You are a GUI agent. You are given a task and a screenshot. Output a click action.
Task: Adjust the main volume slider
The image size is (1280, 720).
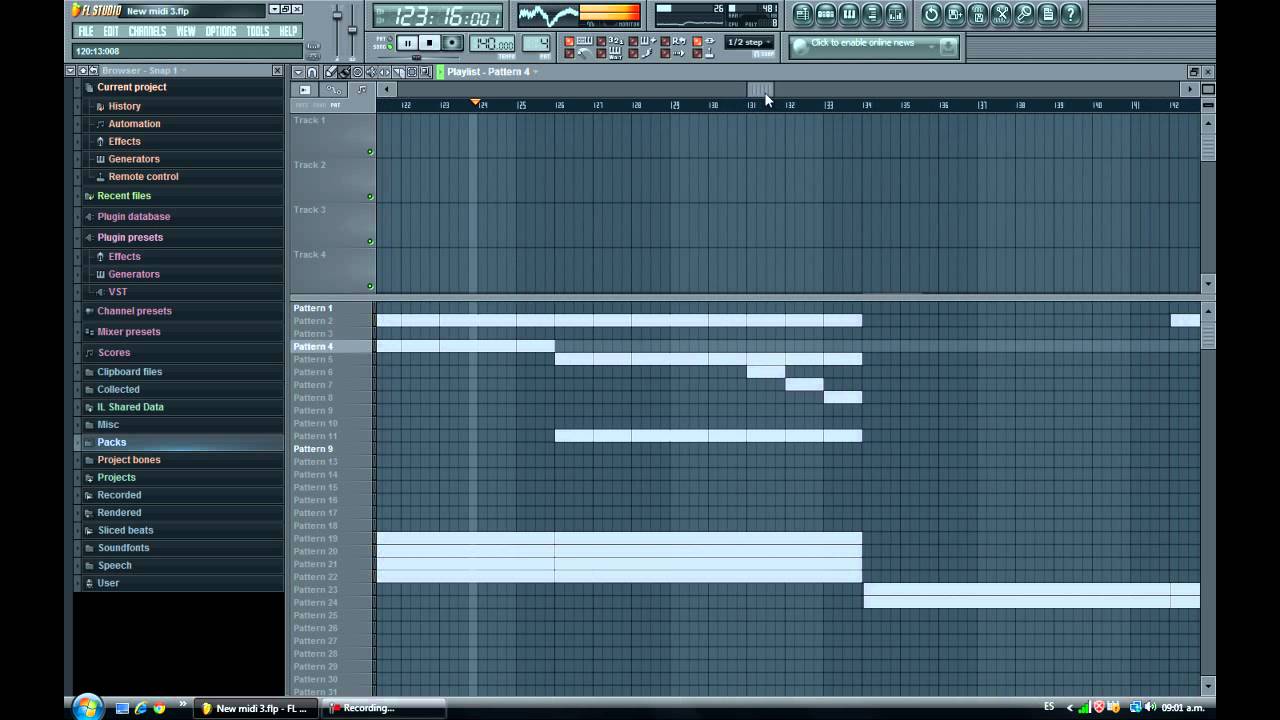pyautogui.click(x=337, y=15)
